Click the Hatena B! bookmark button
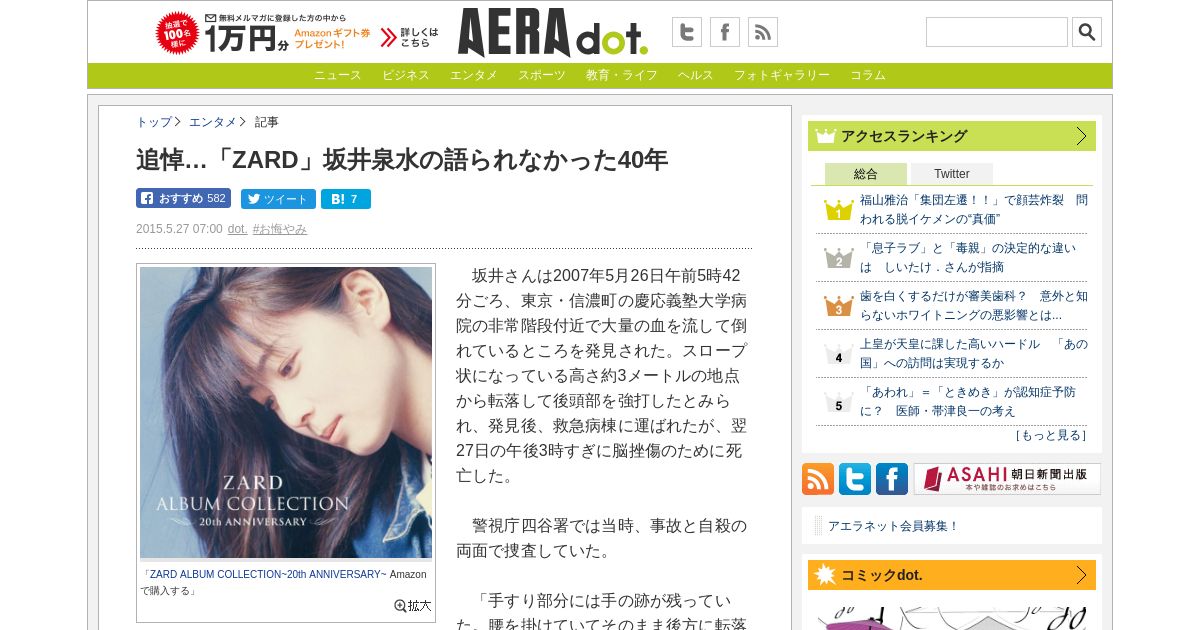Image resolution: width=1200 pixels, height=630 pixels. 346,199
